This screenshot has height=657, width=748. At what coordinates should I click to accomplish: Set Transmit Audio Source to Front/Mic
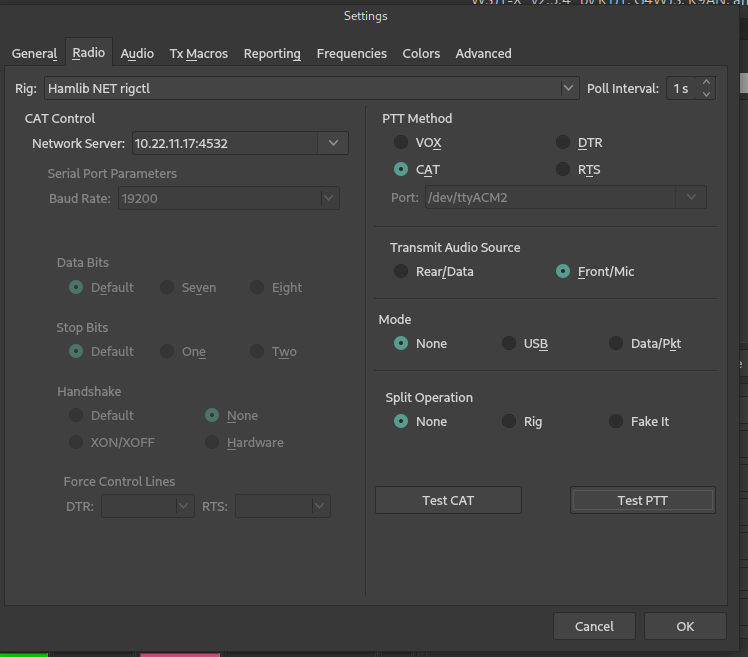(x=595, y=271)
